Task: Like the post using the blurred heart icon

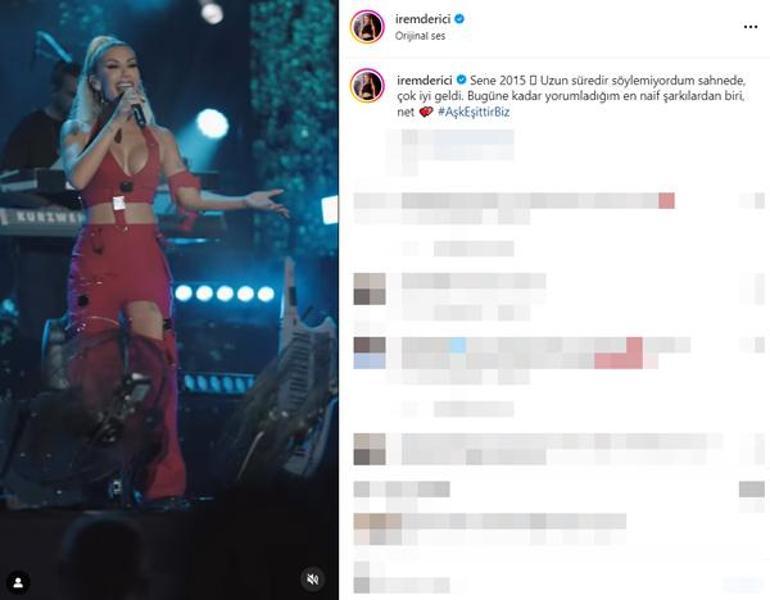Action: point(361,490)
